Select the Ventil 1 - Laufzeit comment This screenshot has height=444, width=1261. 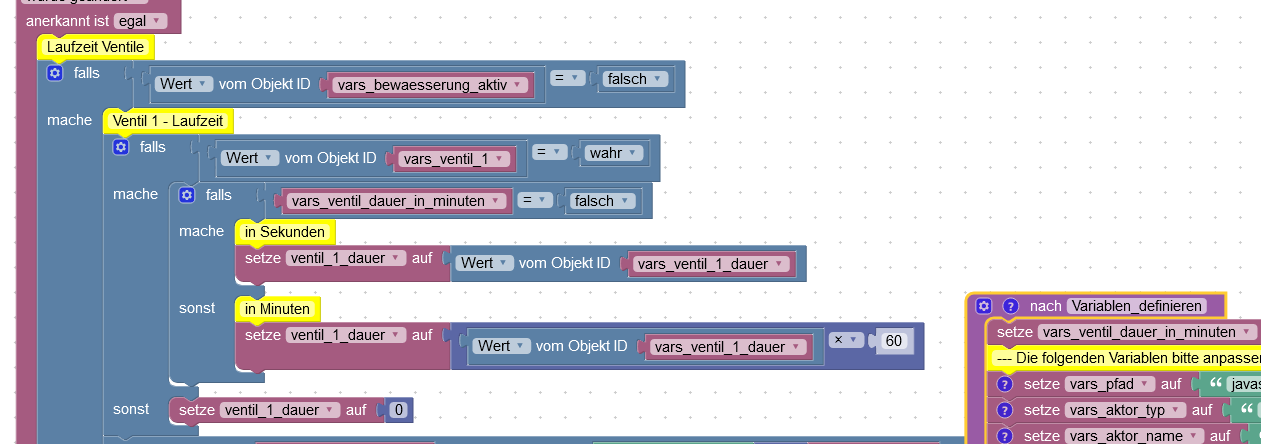click(168, 121)
